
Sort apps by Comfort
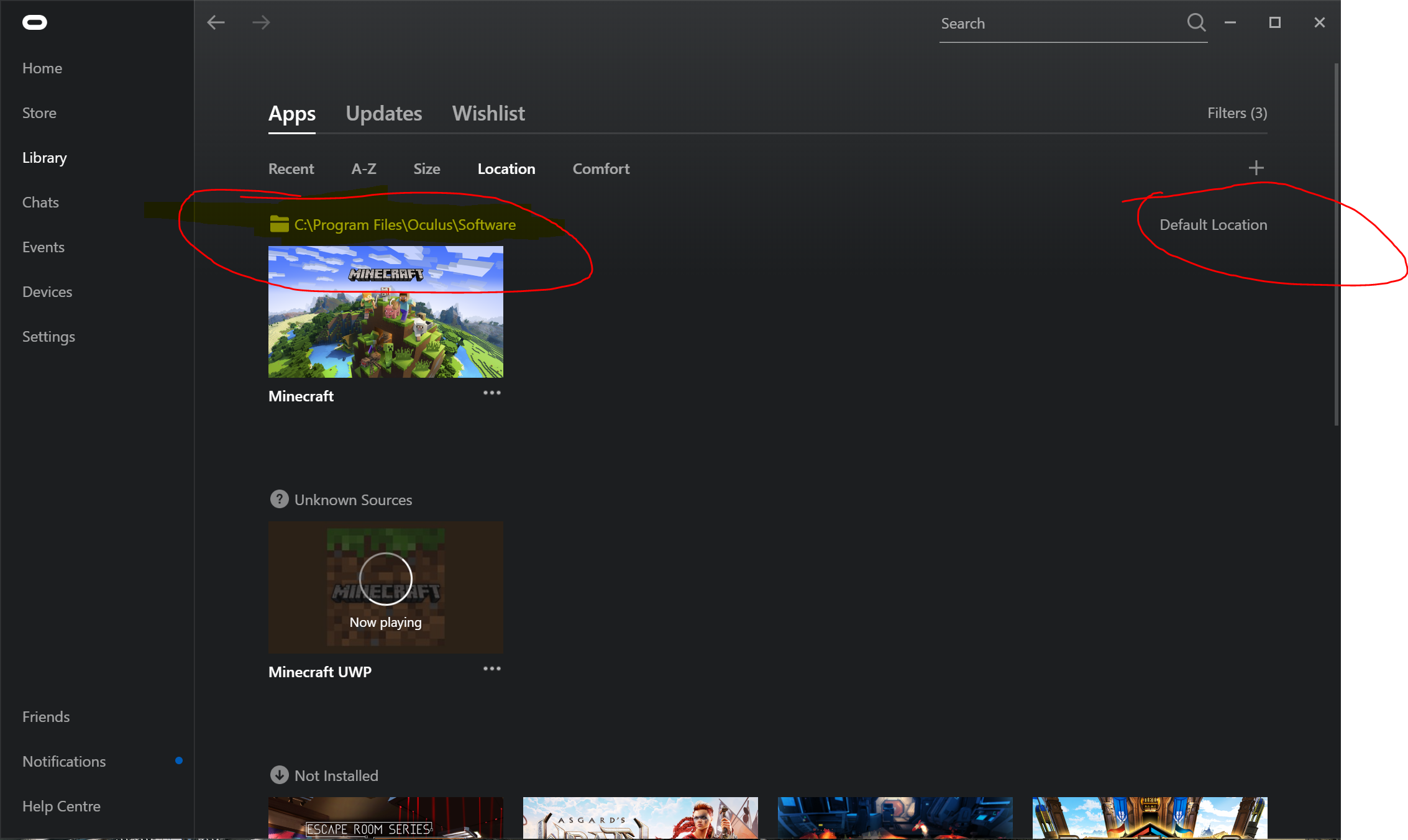pyautogui.click(x=601, y=169)
